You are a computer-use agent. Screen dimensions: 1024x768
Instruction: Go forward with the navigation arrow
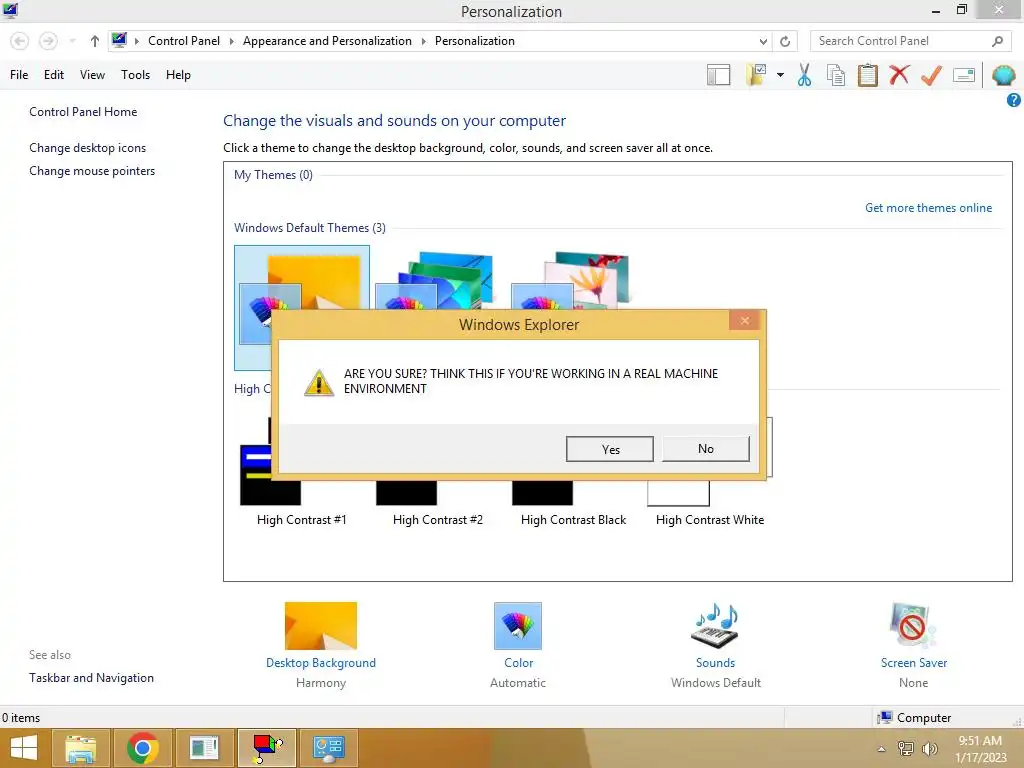(48, 41)
